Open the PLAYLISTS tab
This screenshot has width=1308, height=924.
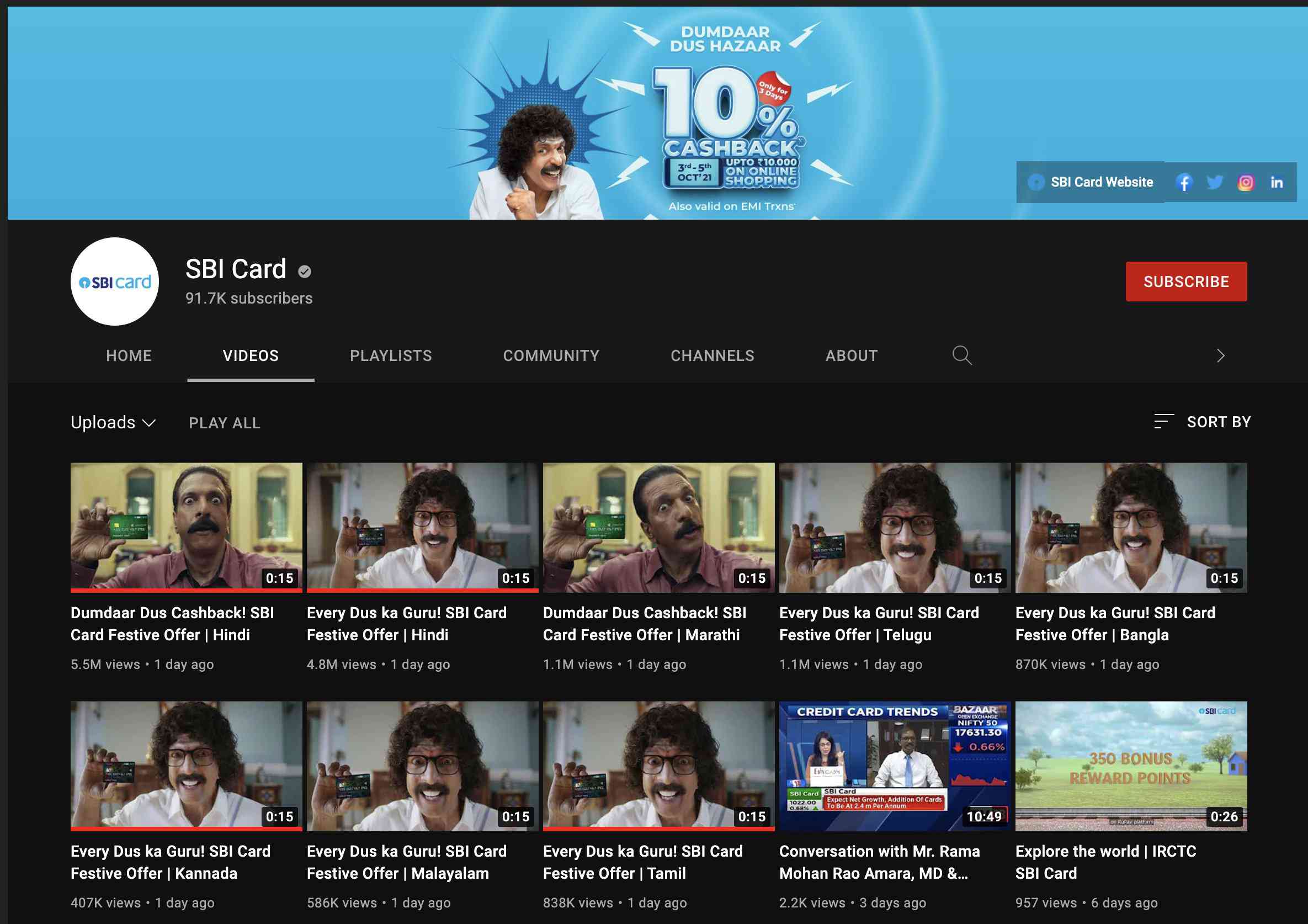point(391,355)
